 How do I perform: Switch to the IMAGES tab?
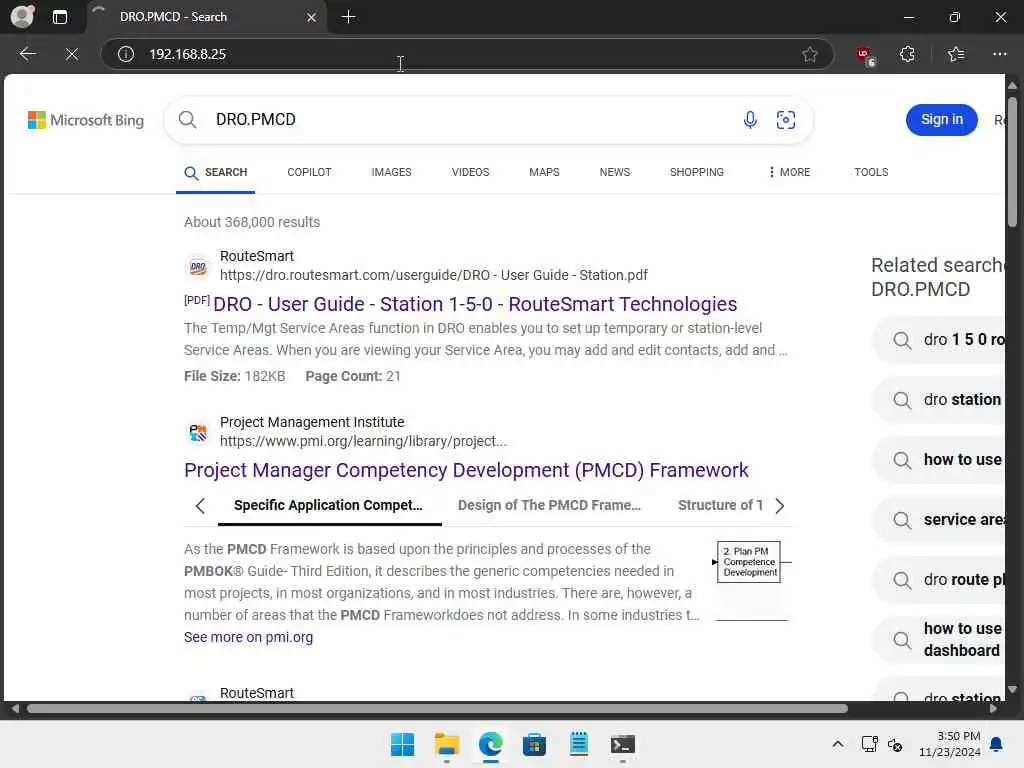tap(391, 172)
